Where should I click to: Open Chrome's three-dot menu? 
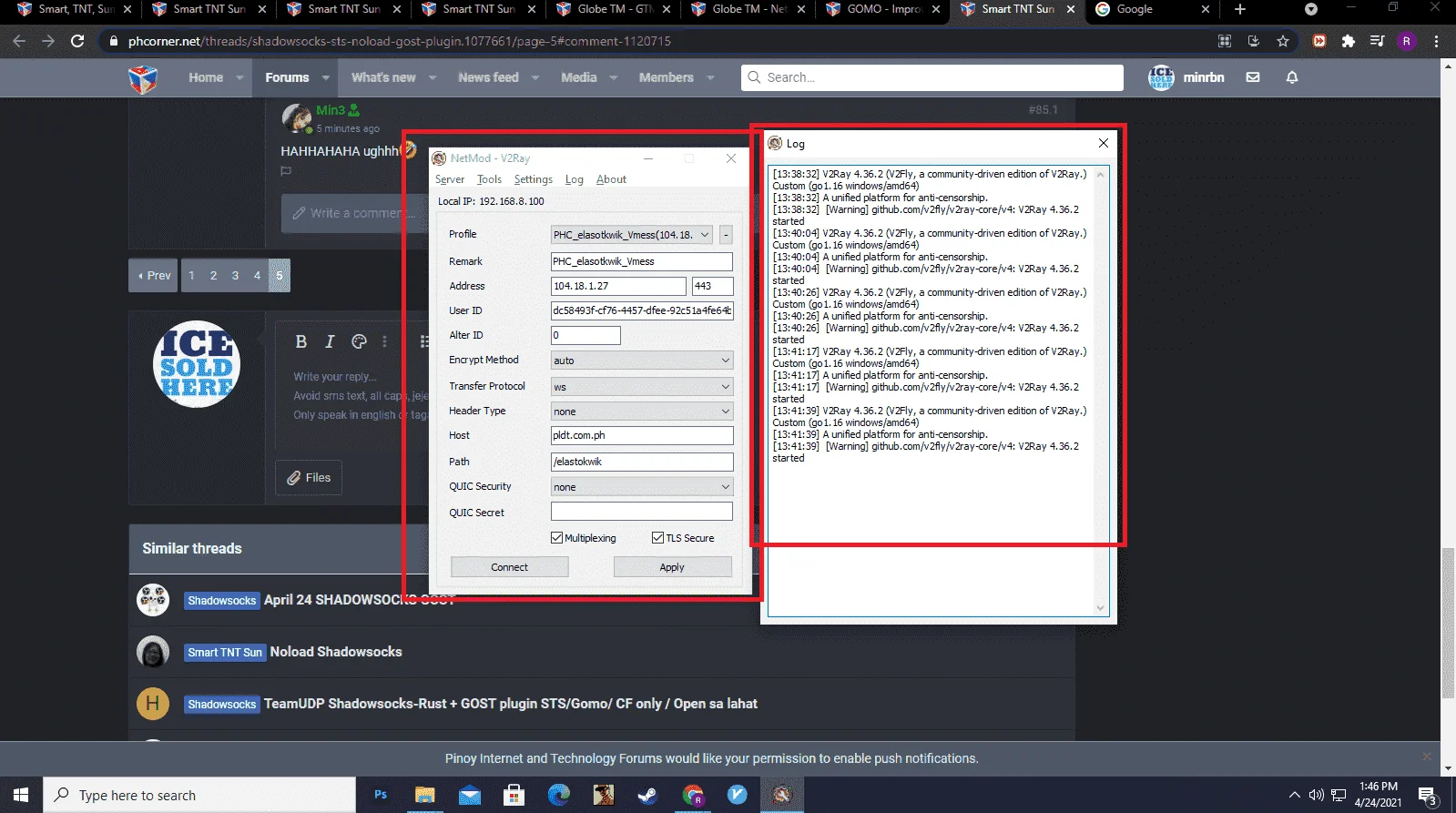coord(1436,41)
